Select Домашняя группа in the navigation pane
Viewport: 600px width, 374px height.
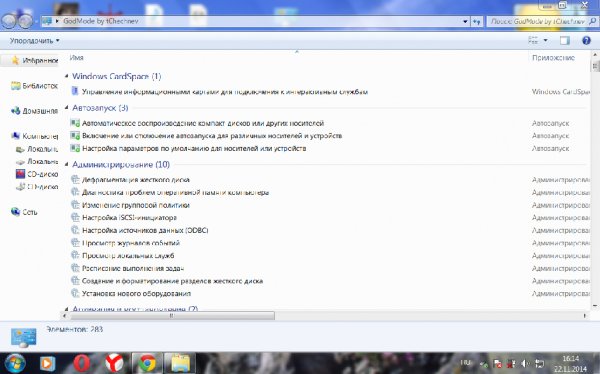click(35, 111)
